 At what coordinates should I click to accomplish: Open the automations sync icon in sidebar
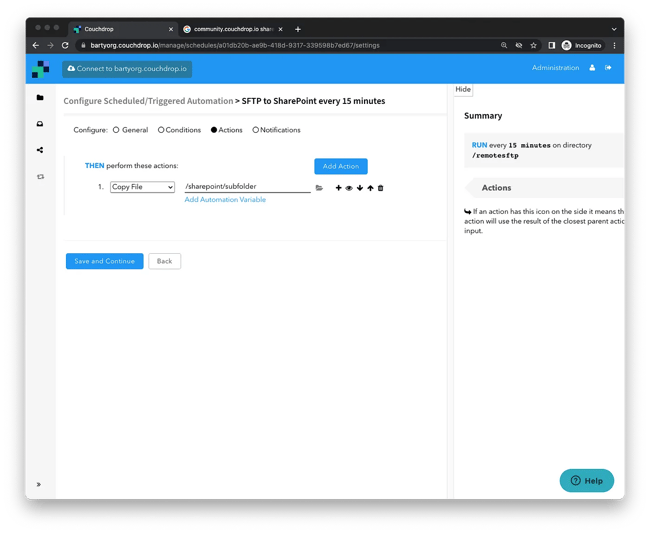coord(40,177)
